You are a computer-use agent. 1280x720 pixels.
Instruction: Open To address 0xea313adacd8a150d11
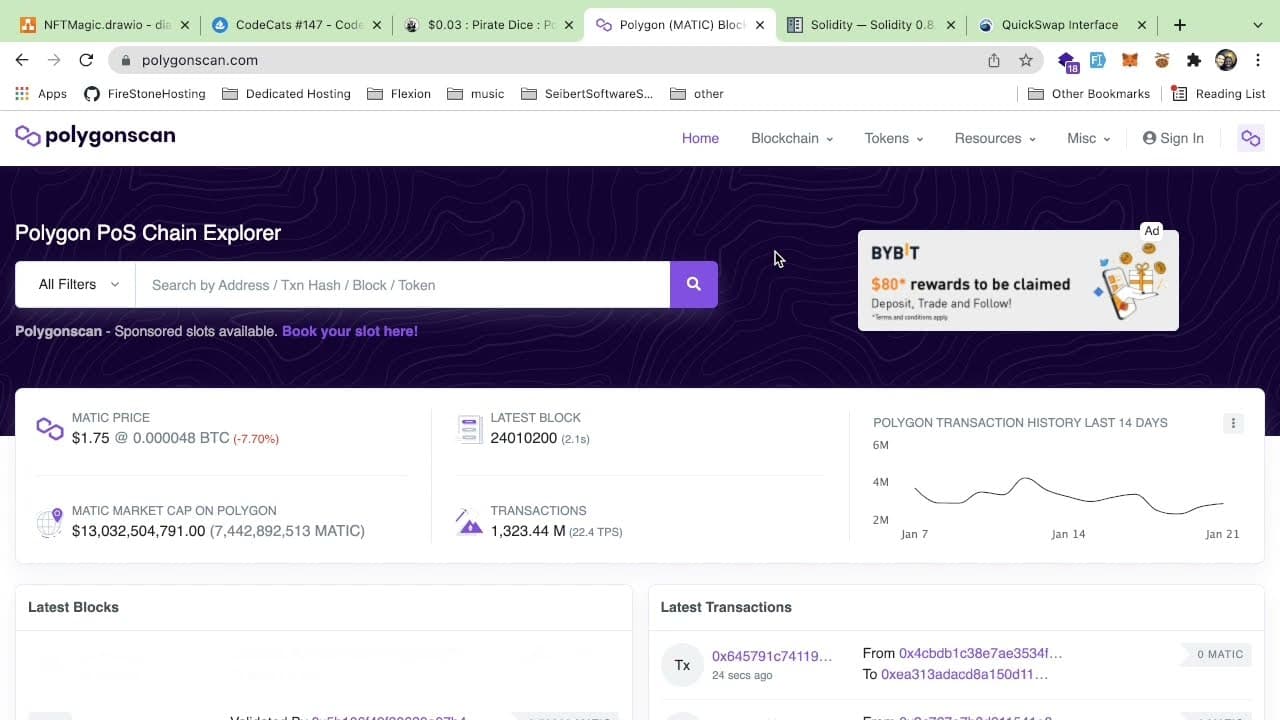point(964,674)
